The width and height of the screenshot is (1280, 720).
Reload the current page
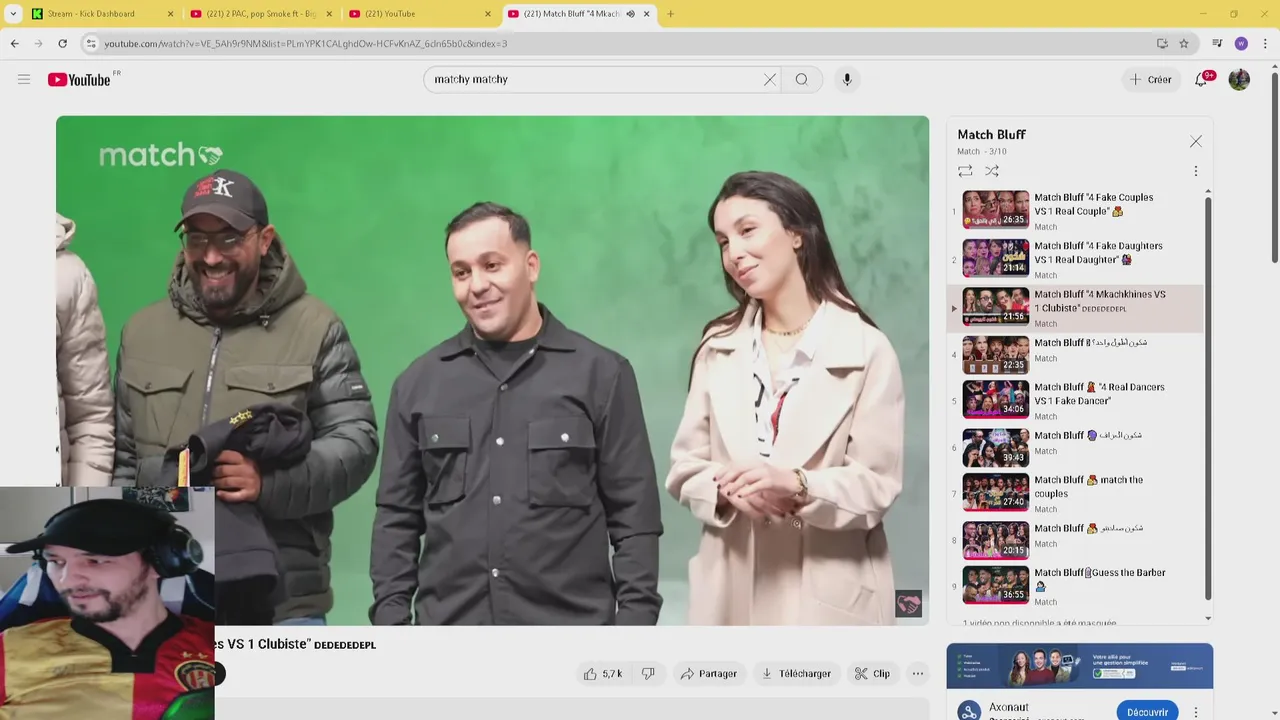[62, 43]
